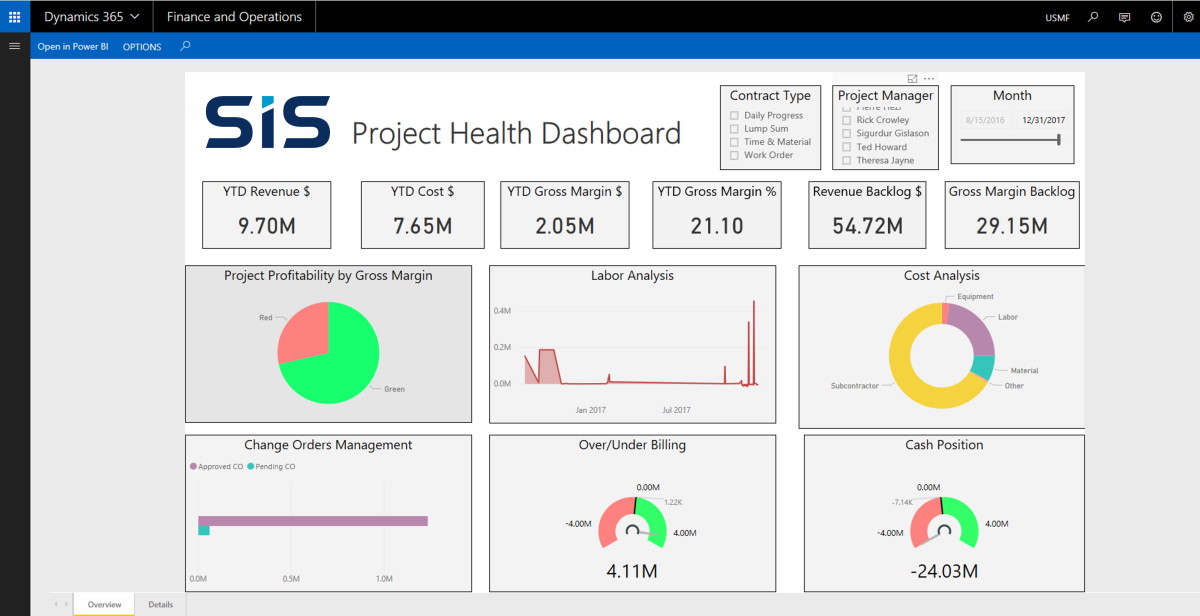
Task: Go to previous report page arrow
Action: coord(56,604)
